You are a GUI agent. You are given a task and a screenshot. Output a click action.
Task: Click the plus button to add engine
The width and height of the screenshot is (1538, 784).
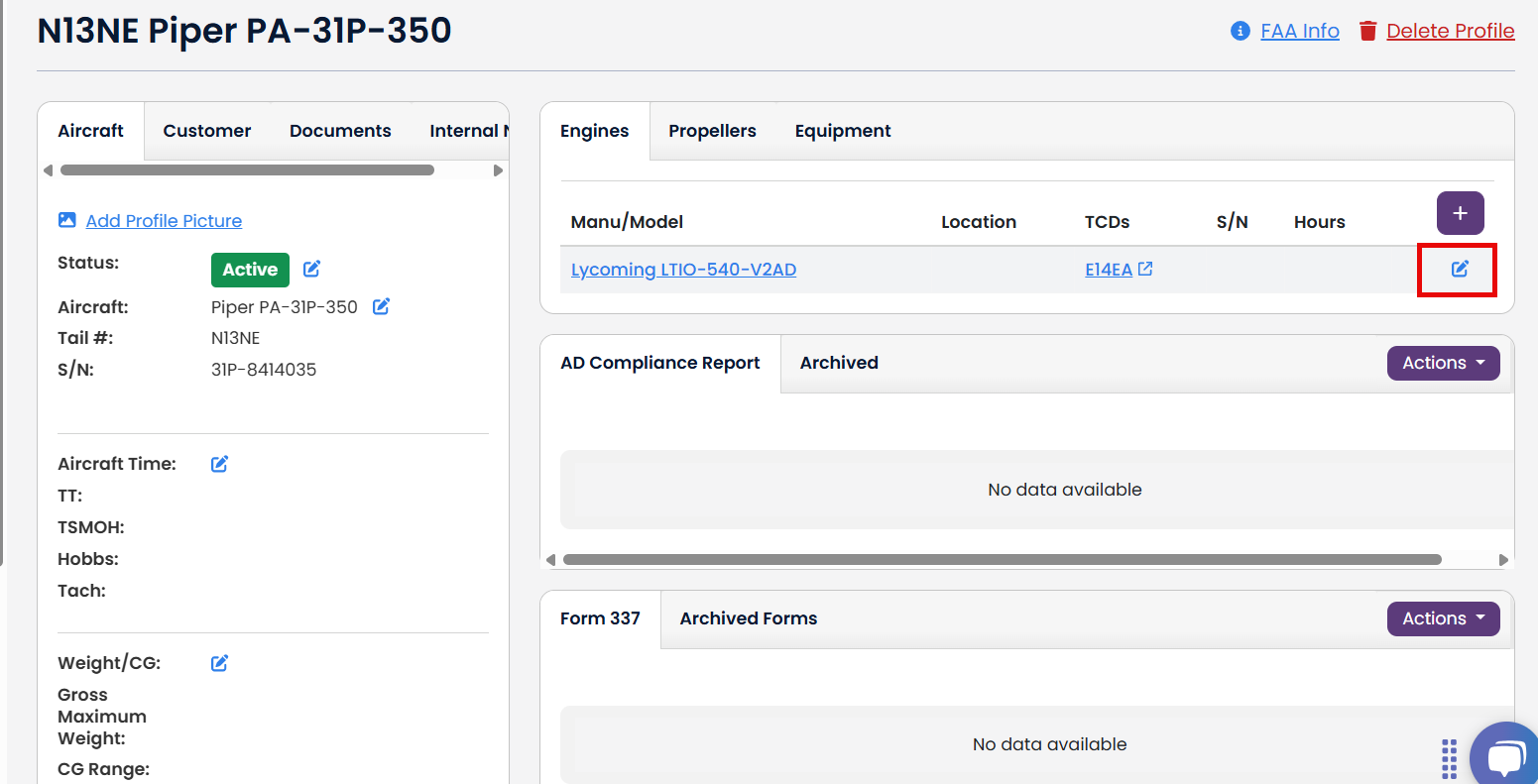(x=1460, y=213)
